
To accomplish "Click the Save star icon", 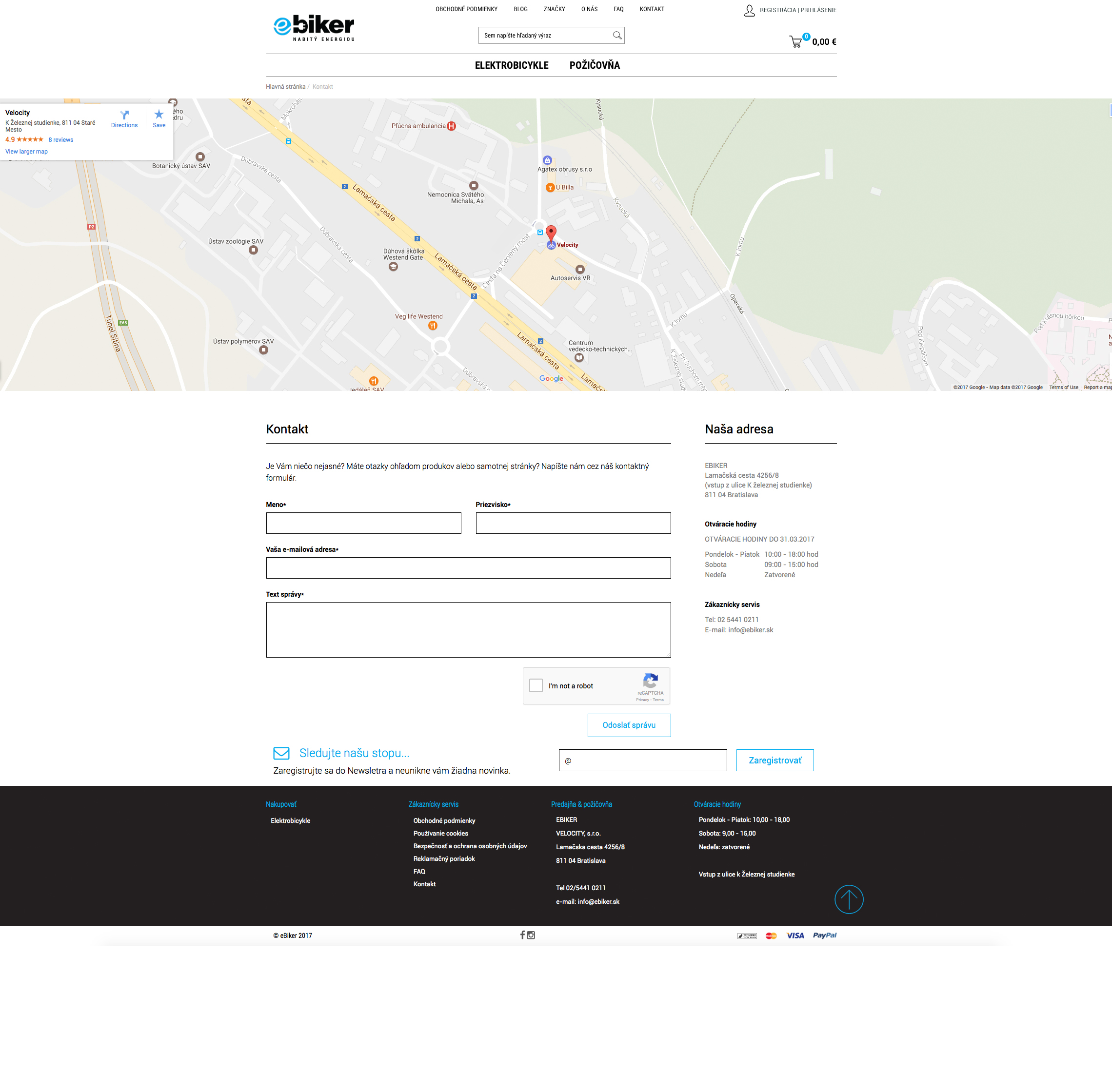I will [159, 115].
